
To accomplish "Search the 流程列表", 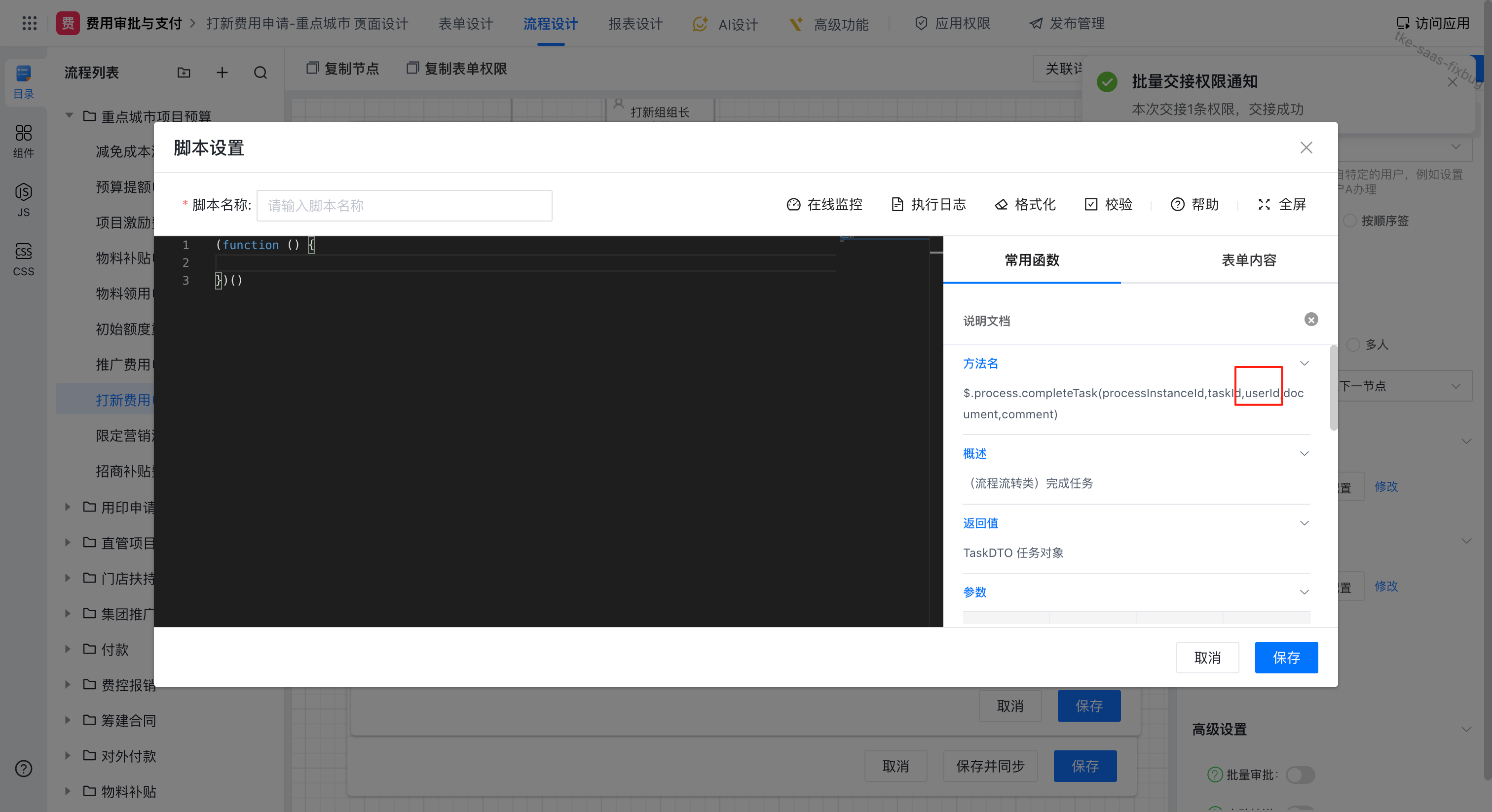I will tap(261, 73).
